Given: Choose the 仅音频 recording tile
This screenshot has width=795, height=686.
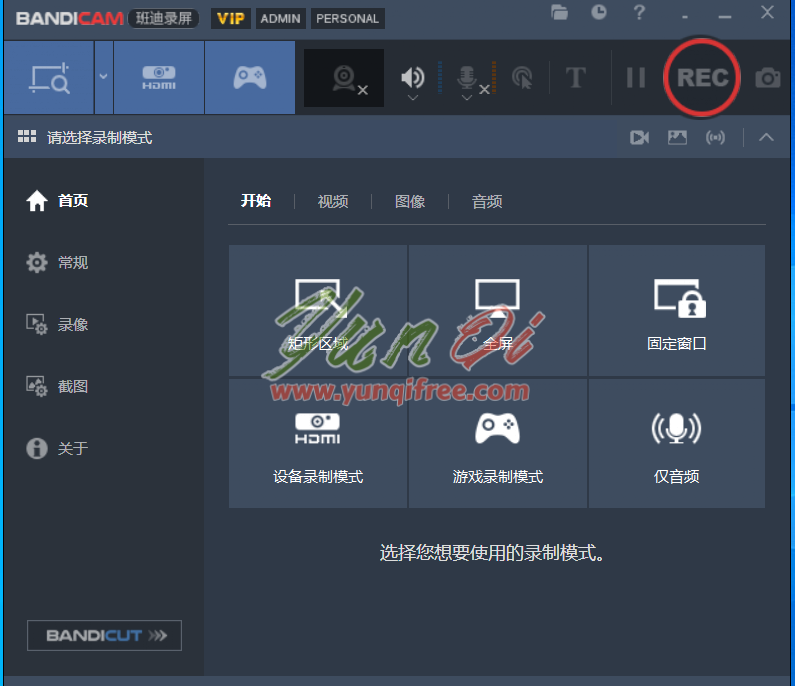Looking at the screenshot, I should (x=677, y=443).
